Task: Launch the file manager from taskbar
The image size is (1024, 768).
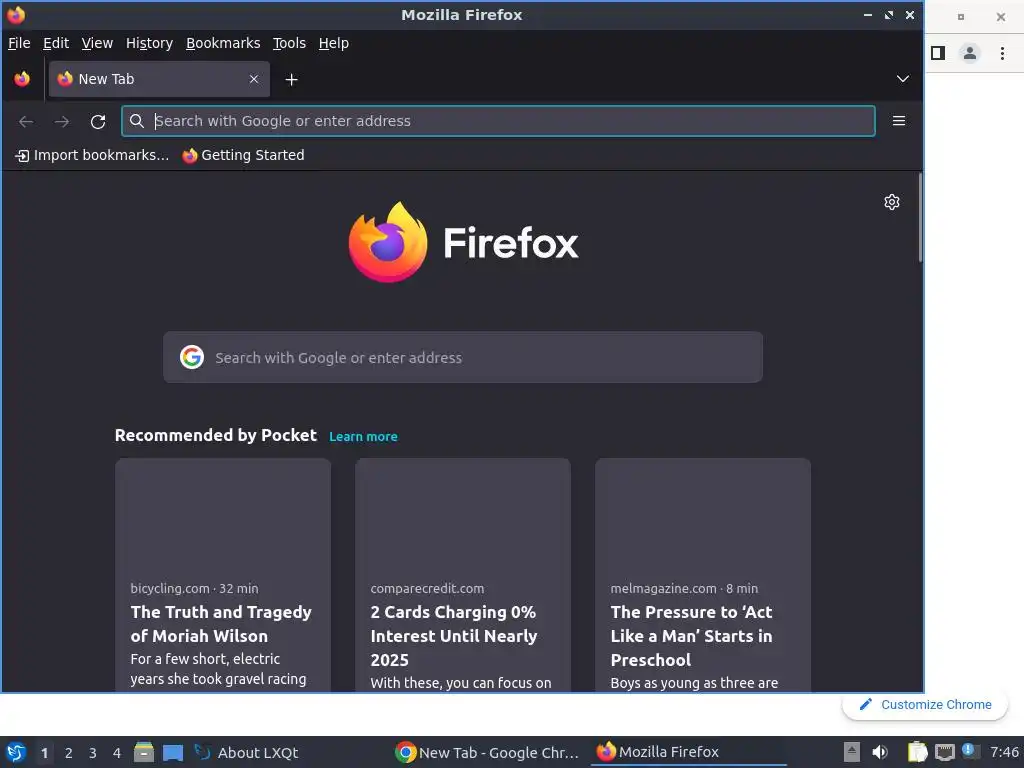Action: (x=144, y=752)
